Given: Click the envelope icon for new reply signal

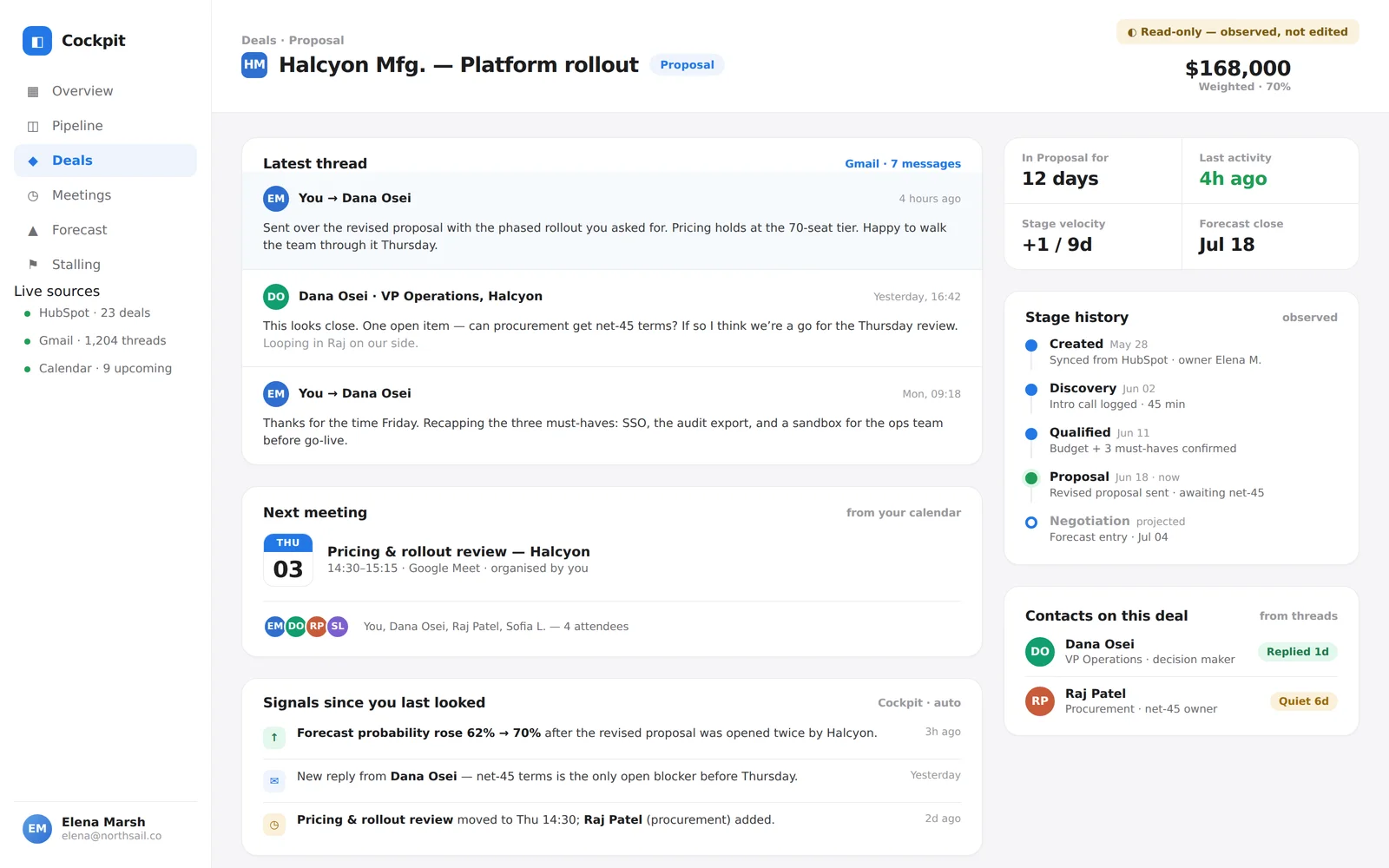Looking at the screenshot, I should [274, 781].
